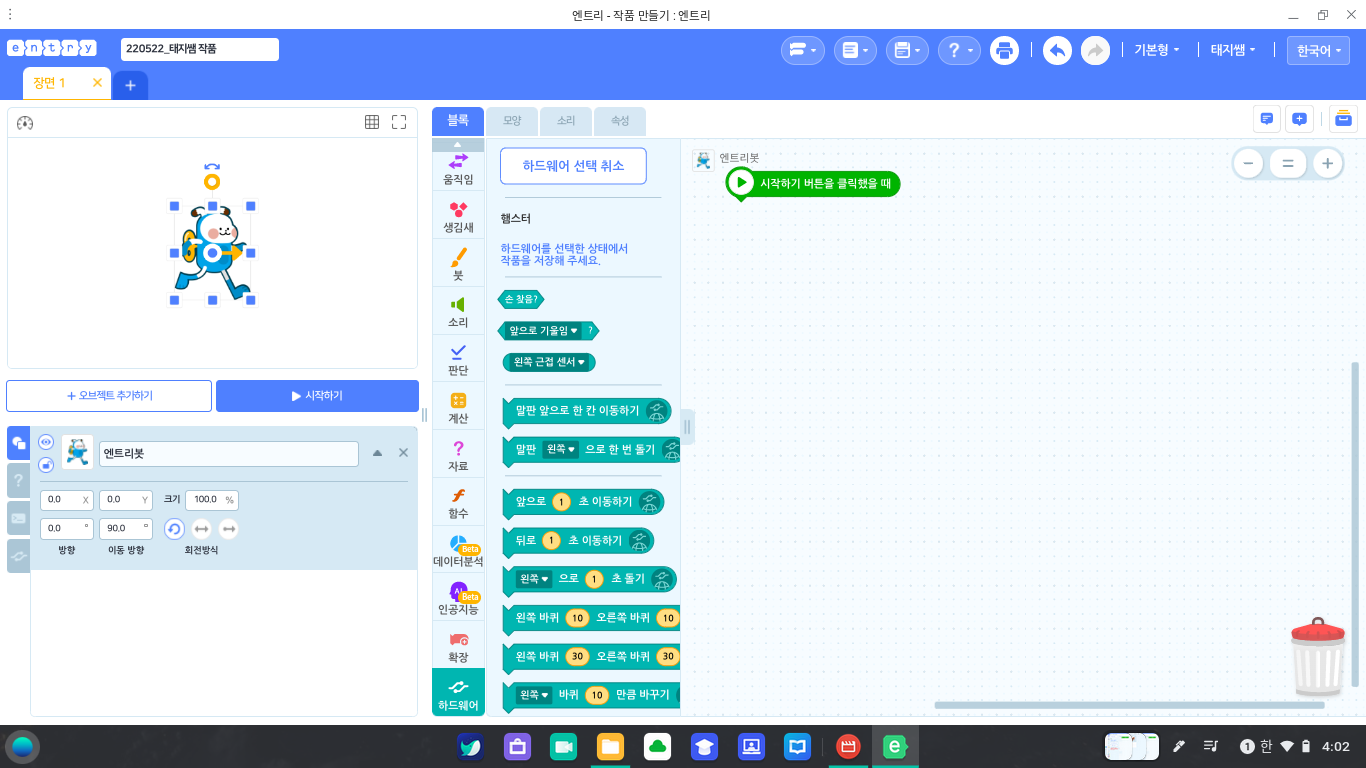This screenshot has height=768, width=1366.
Task: Select the left-right rotation method
Action: click(x=201, y=529)
